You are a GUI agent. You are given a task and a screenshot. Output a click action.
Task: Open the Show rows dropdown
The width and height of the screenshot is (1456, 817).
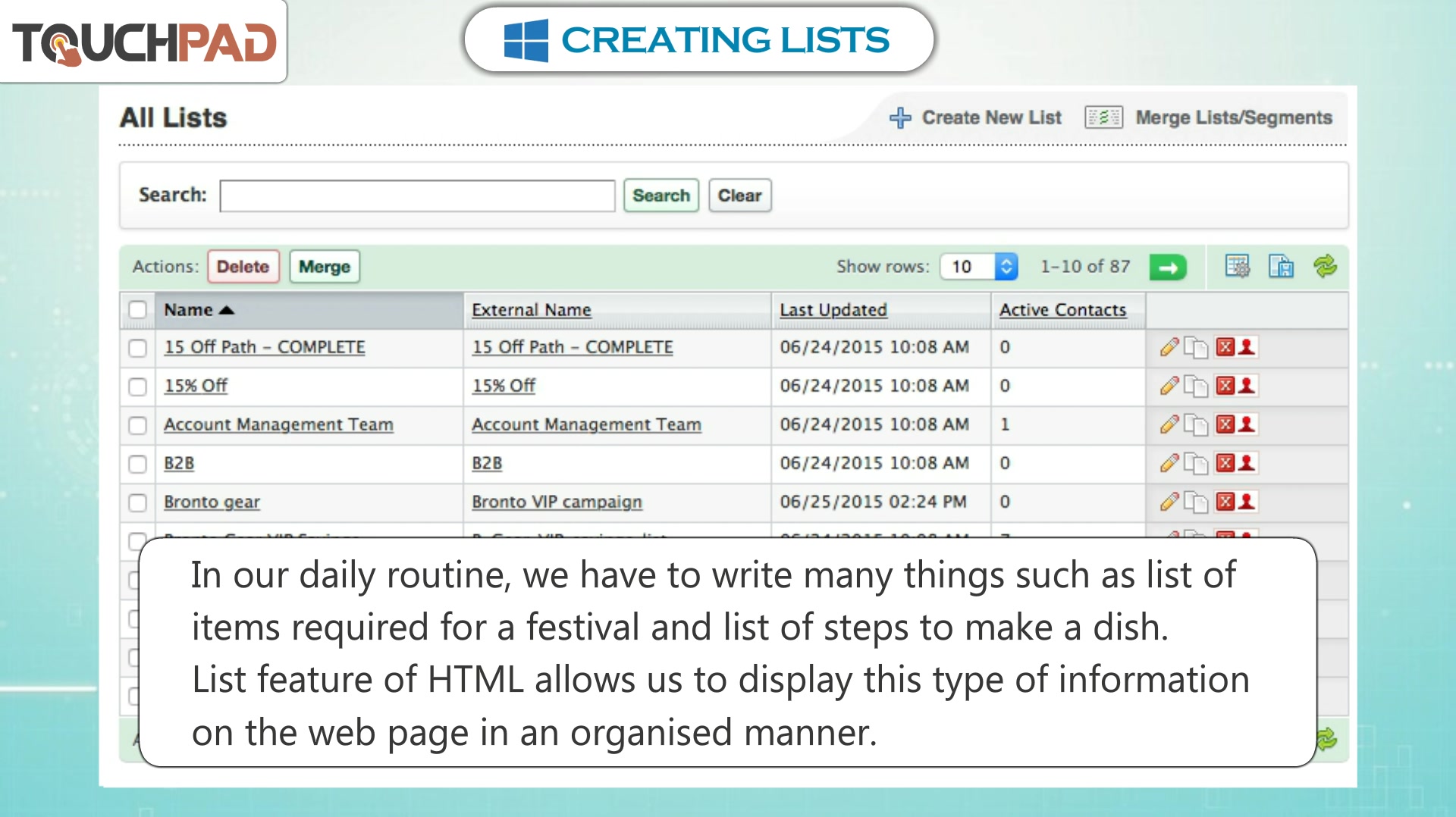coord(978,267)
